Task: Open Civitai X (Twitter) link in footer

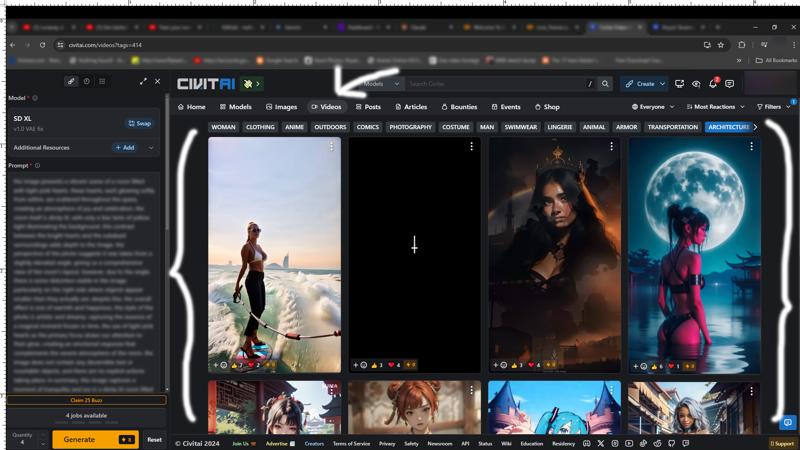Action: coord(601,443)
